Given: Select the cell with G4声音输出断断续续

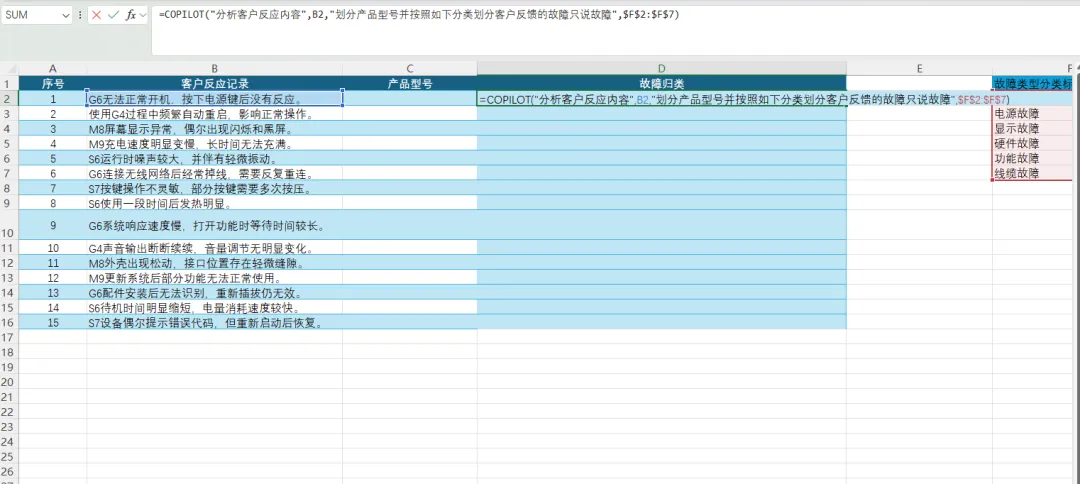Looking at the screenshot, I should 215,248.
